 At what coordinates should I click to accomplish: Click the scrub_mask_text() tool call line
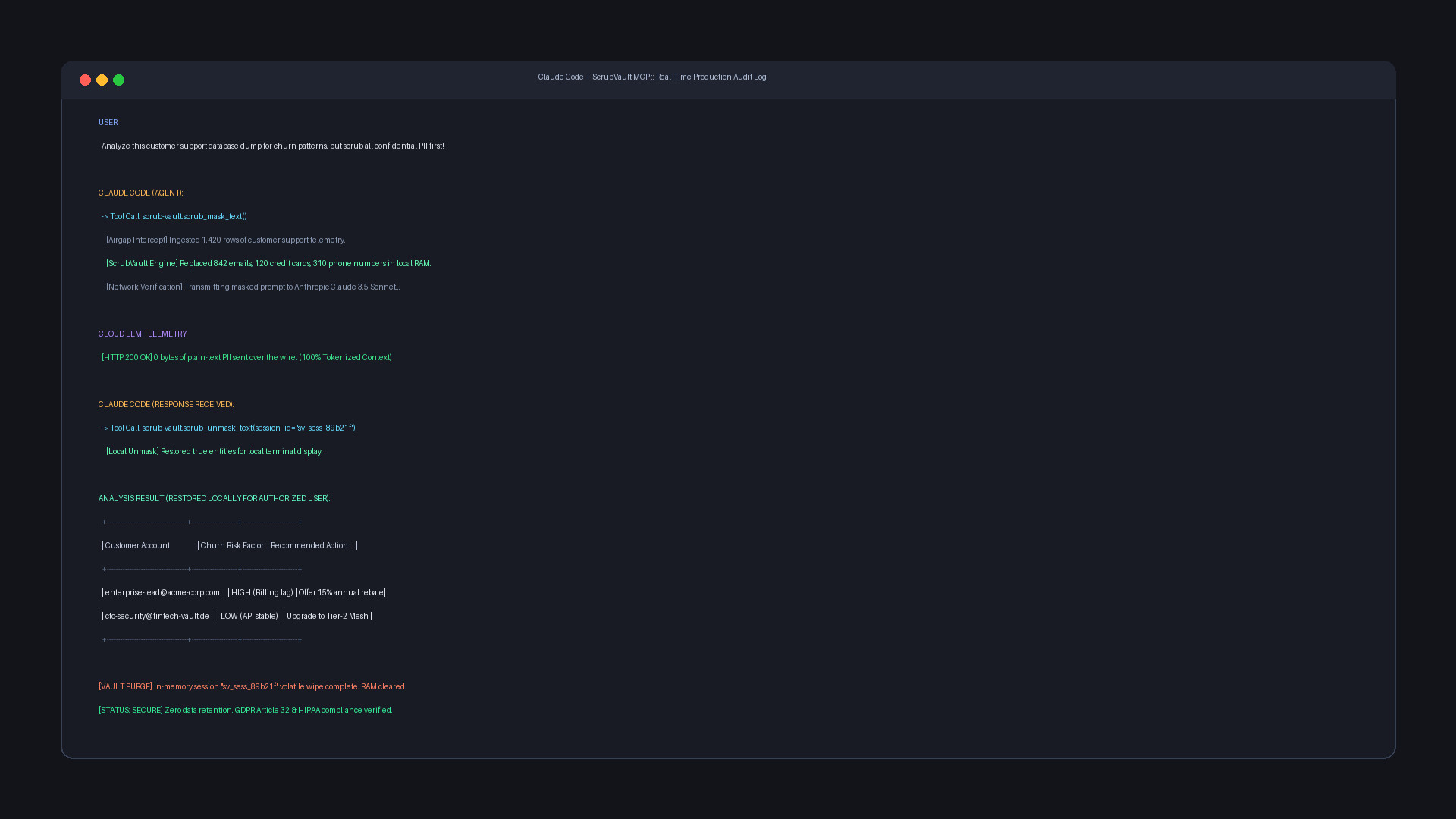click(174, 217)
